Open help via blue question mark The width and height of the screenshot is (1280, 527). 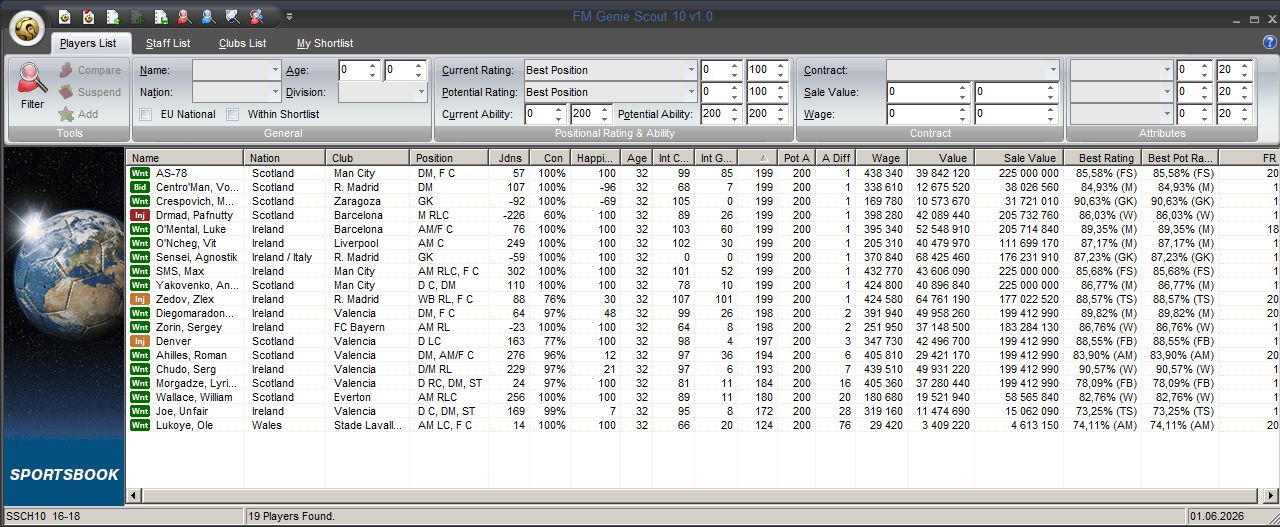(x=1268, y=42)
